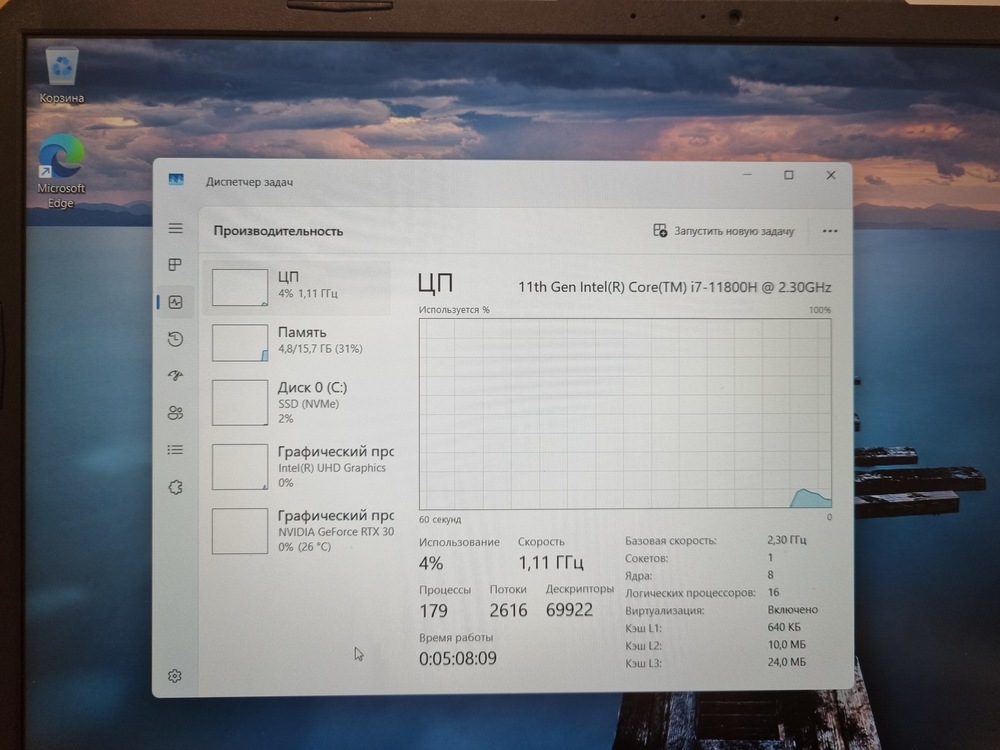The width and height of the screenshot is (1000, 750).
Task: Click the Процессы value '179'
Action: coord(434,611)
